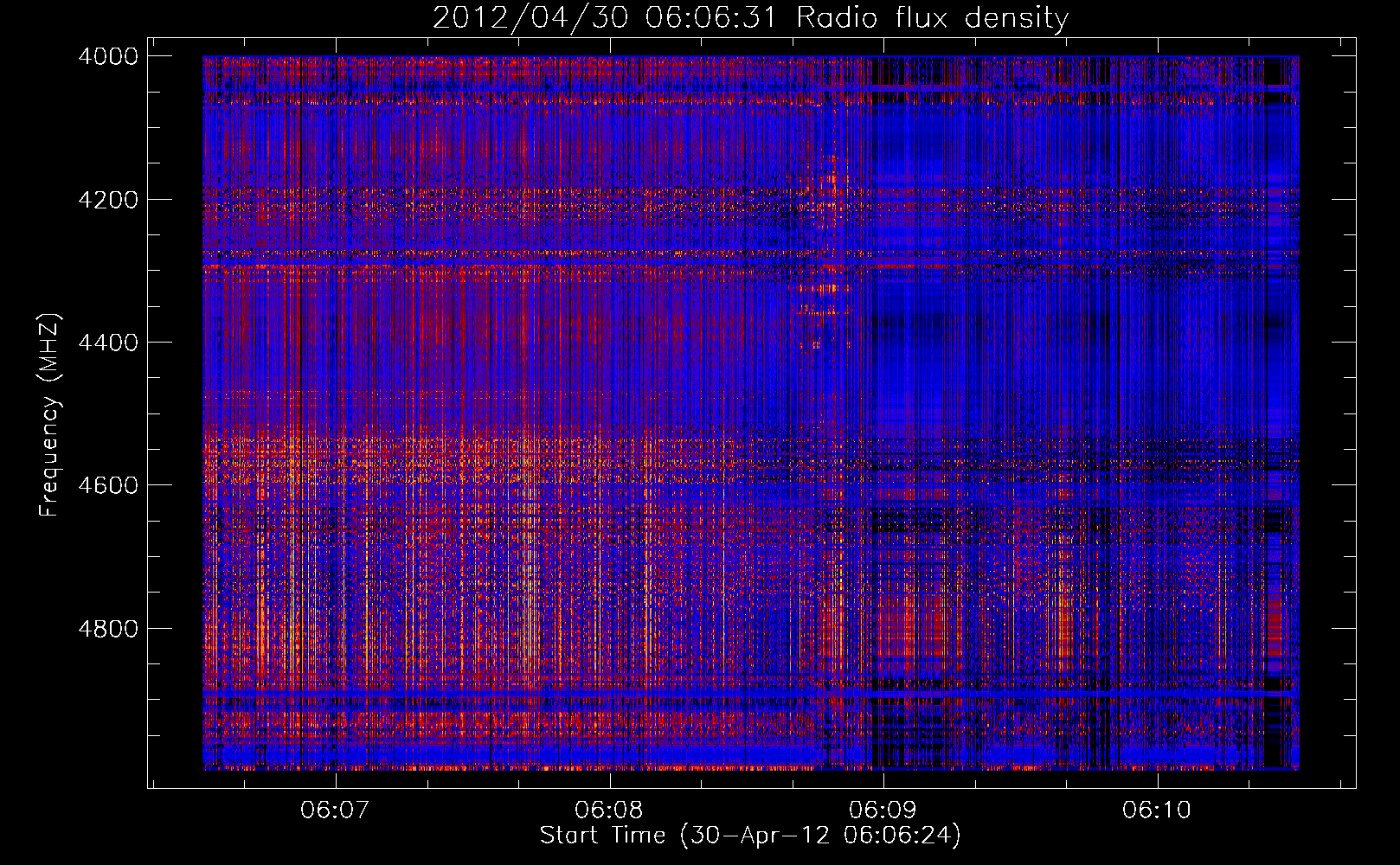Click the 4600 frequency axis label

click(108, 485)
